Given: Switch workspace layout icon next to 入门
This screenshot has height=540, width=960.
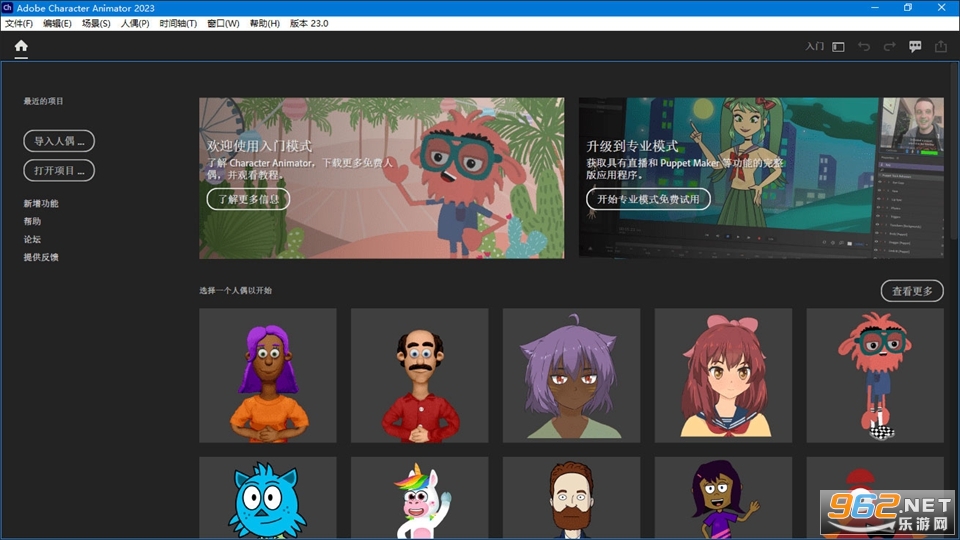Looking at the screenshot, I should point(838,47).
